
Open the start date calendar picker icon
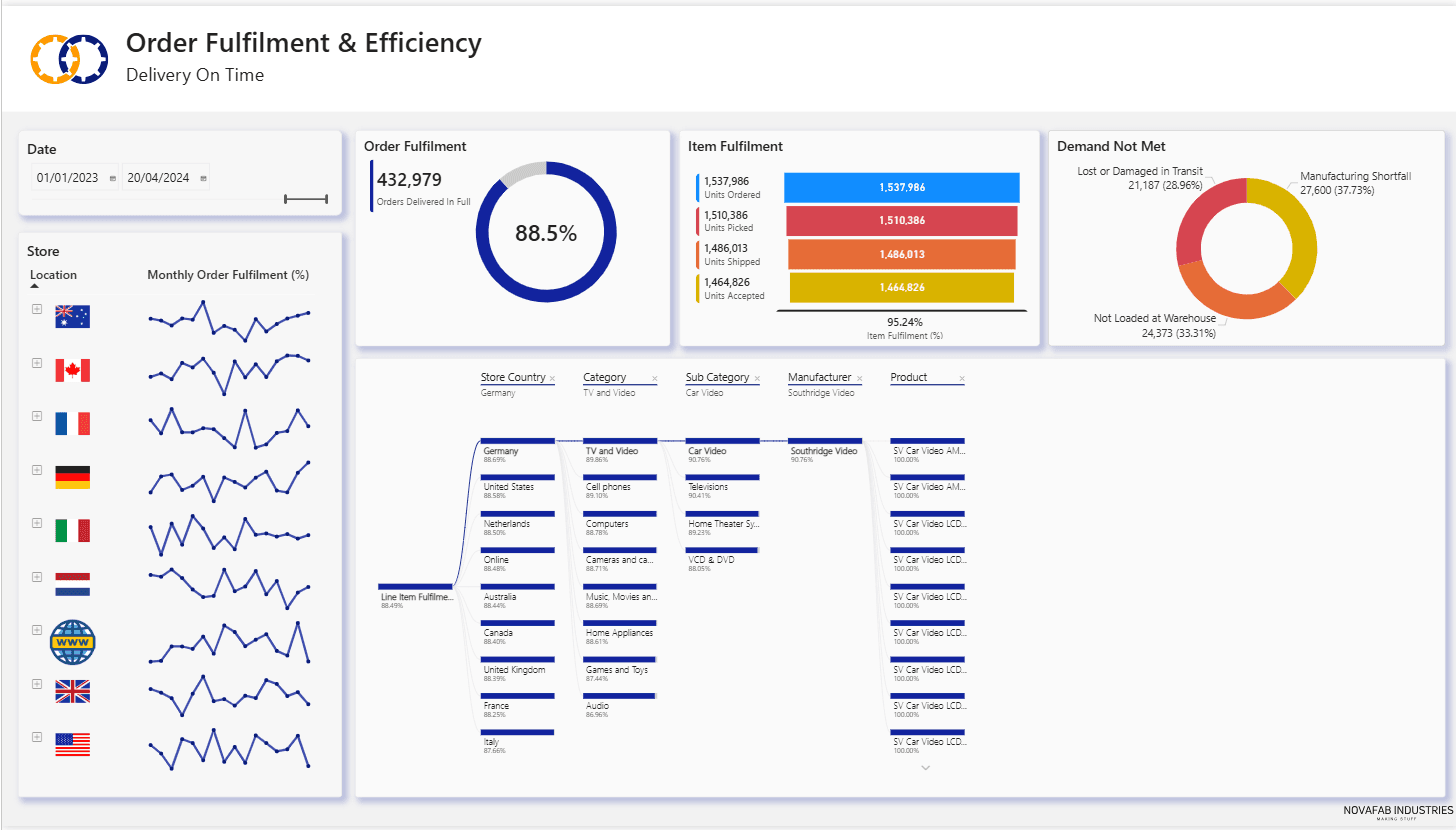112,178
